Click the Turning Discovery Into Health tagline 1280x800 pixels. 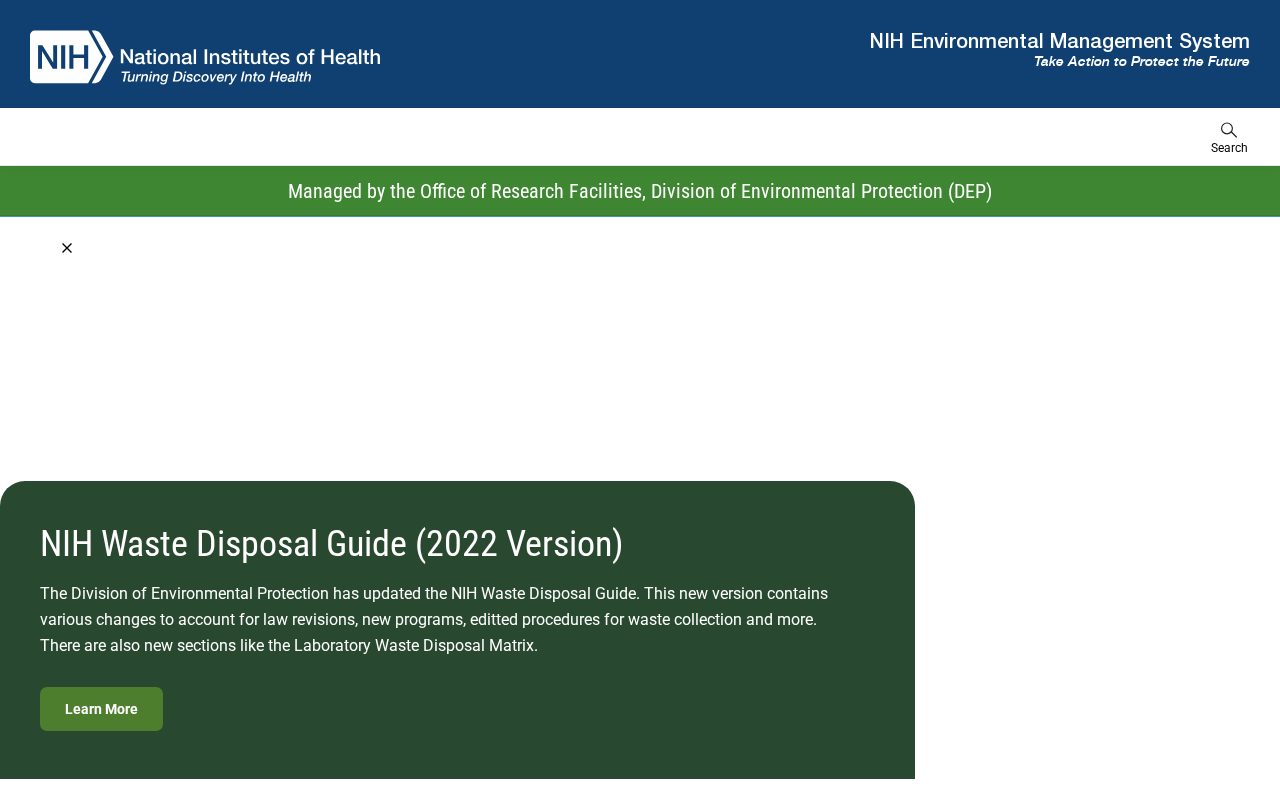coord(216,77)
